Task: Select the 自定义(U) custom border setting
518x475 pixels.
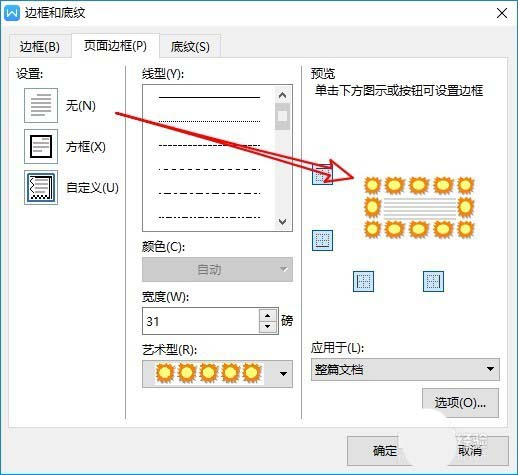Action: pos(41,187)
